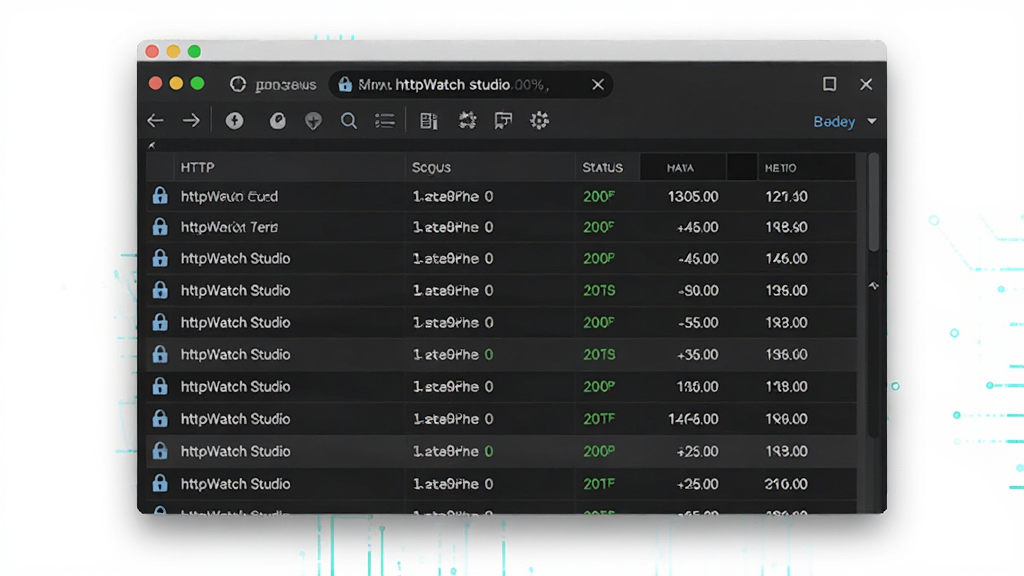1024x576 pixels.
Task: Sort by the Scqus column header
Action: [431, 168]
